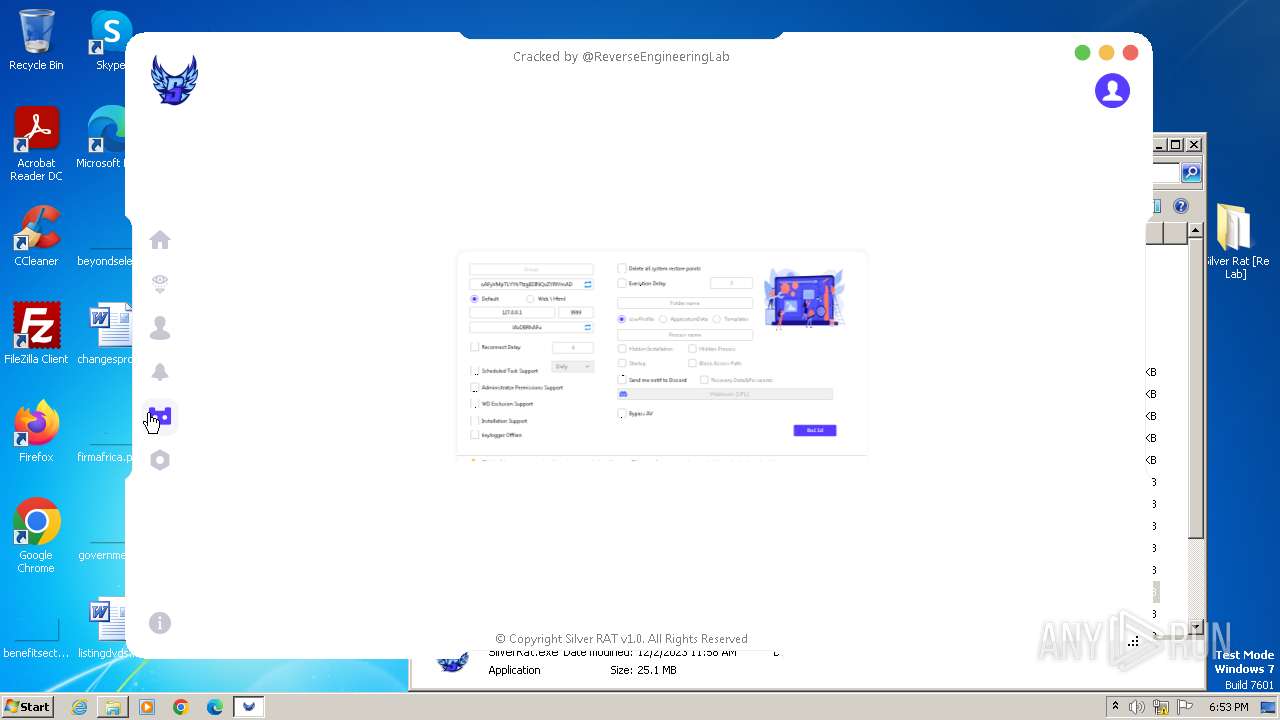The image size is (1280, 720).
Task: Open Silver Rat [Re Lab] desktop folder
Action: point(1236,241)
